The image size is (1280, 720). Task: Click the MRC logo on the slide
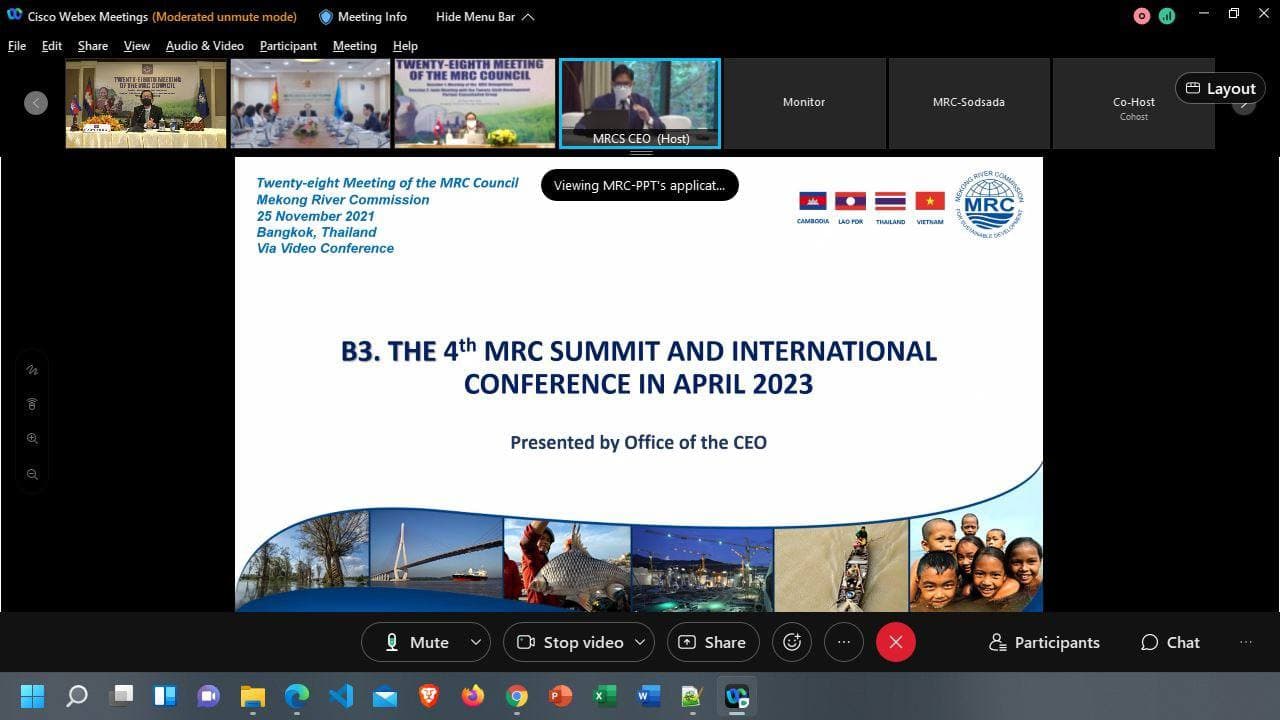[989, 203]
